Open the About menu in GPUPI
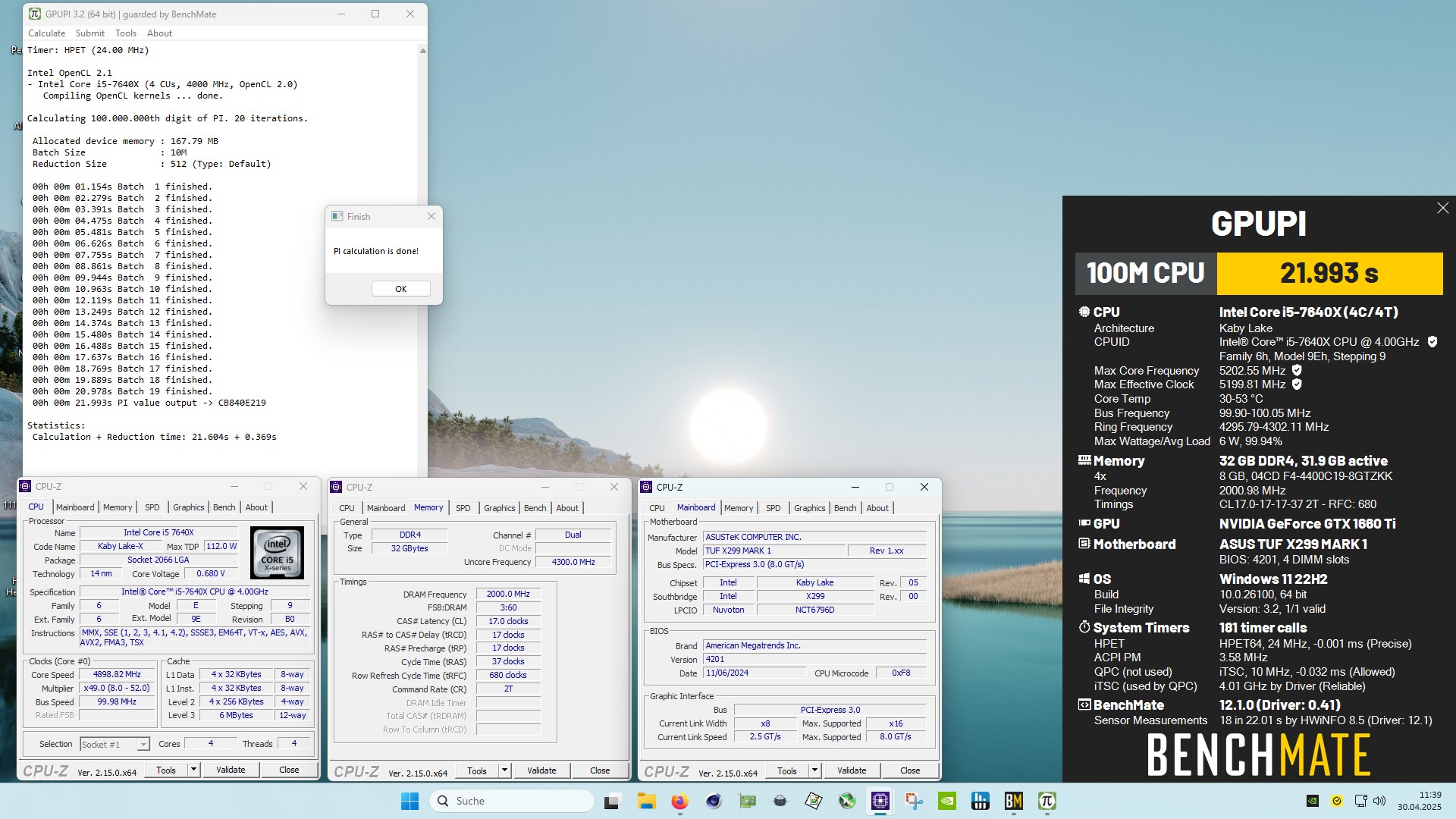The image size is (1456, 819). 159,33
